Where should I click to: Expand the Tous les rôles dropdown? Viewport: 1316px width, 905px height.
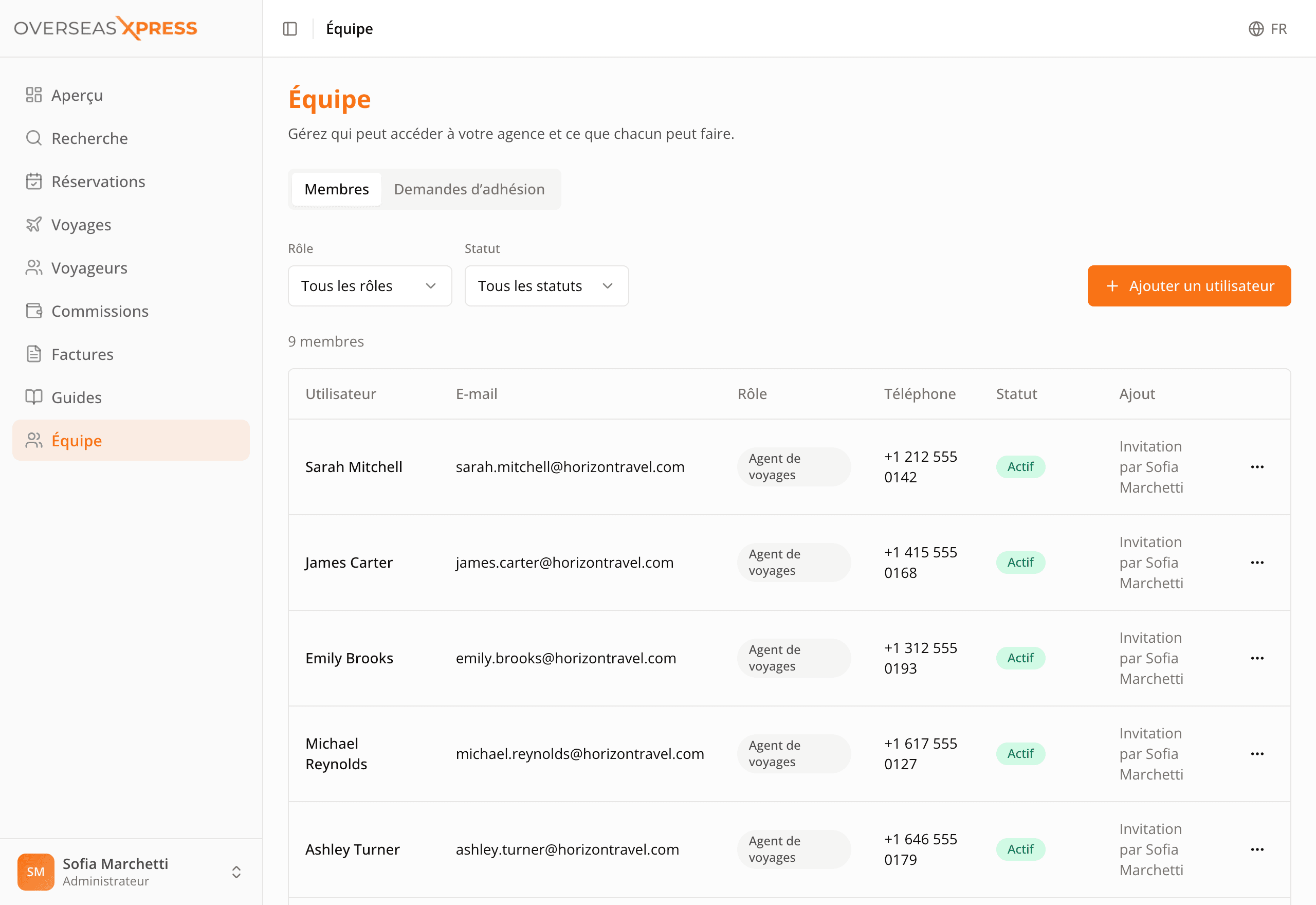pos(370,286)
